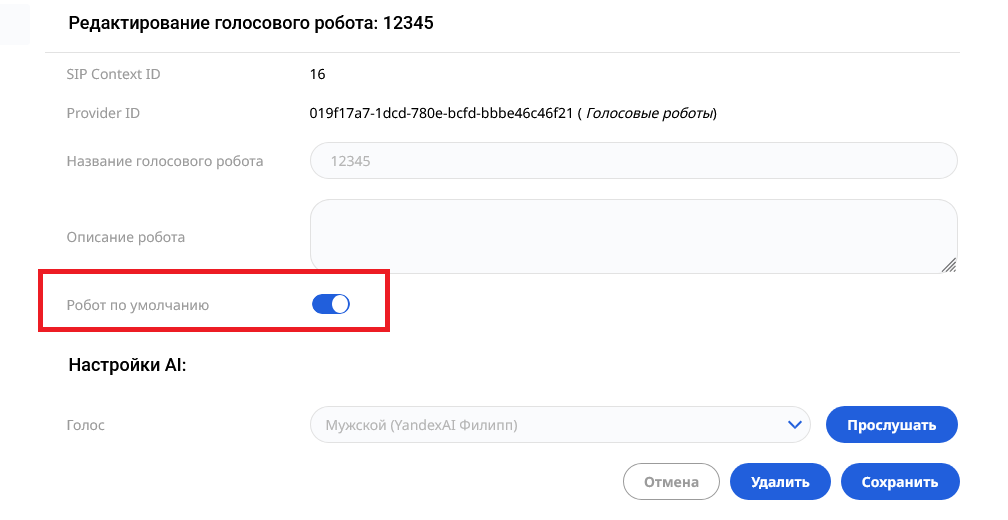The width and height of the screenshot is (1008, 520).
Task: Open the Голос voice dropdown
Action: click(x=560, y=425)
